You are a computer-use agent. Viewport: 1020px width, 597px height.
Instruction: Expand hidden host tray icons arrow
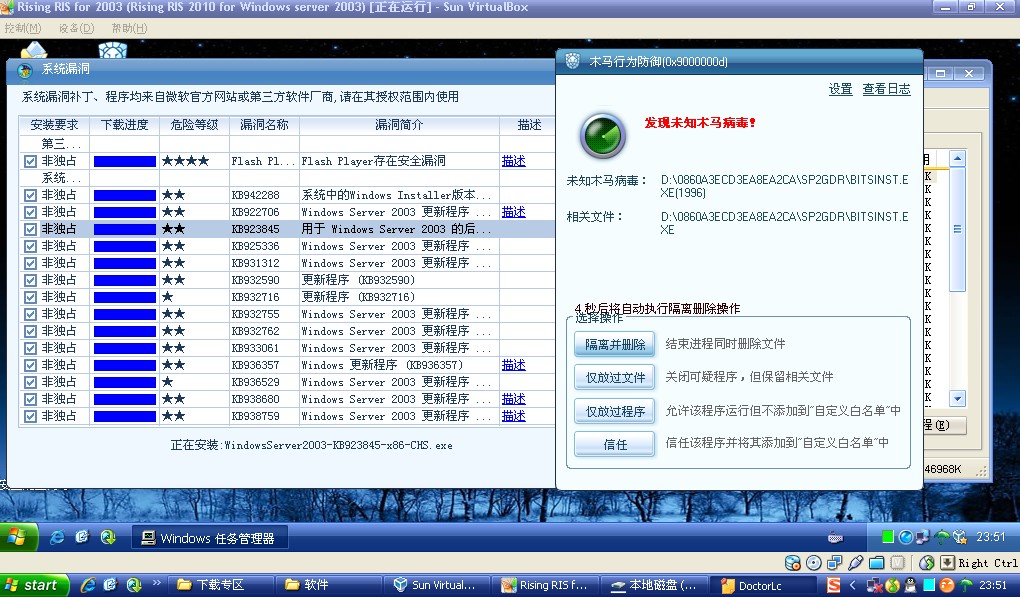click(852, 585)
